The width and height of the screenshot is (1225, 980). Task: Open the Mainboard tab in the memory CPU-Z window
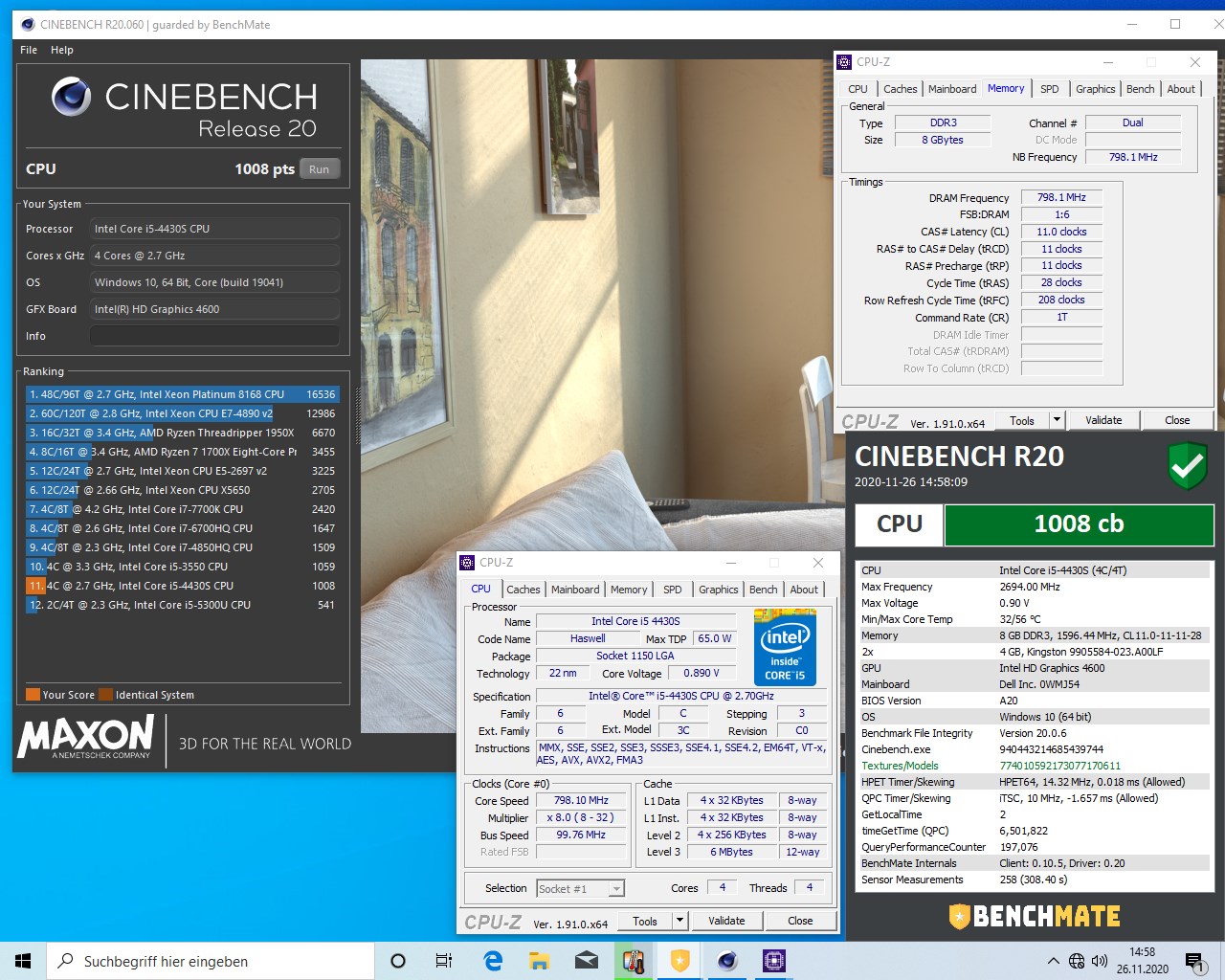[952, 89]
